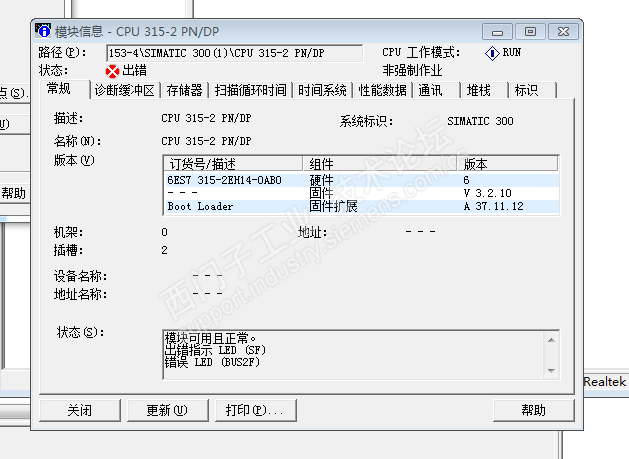Open the 标识 tab
The height and width of the screenshot is (459, 629).
(x=533, y=90)
